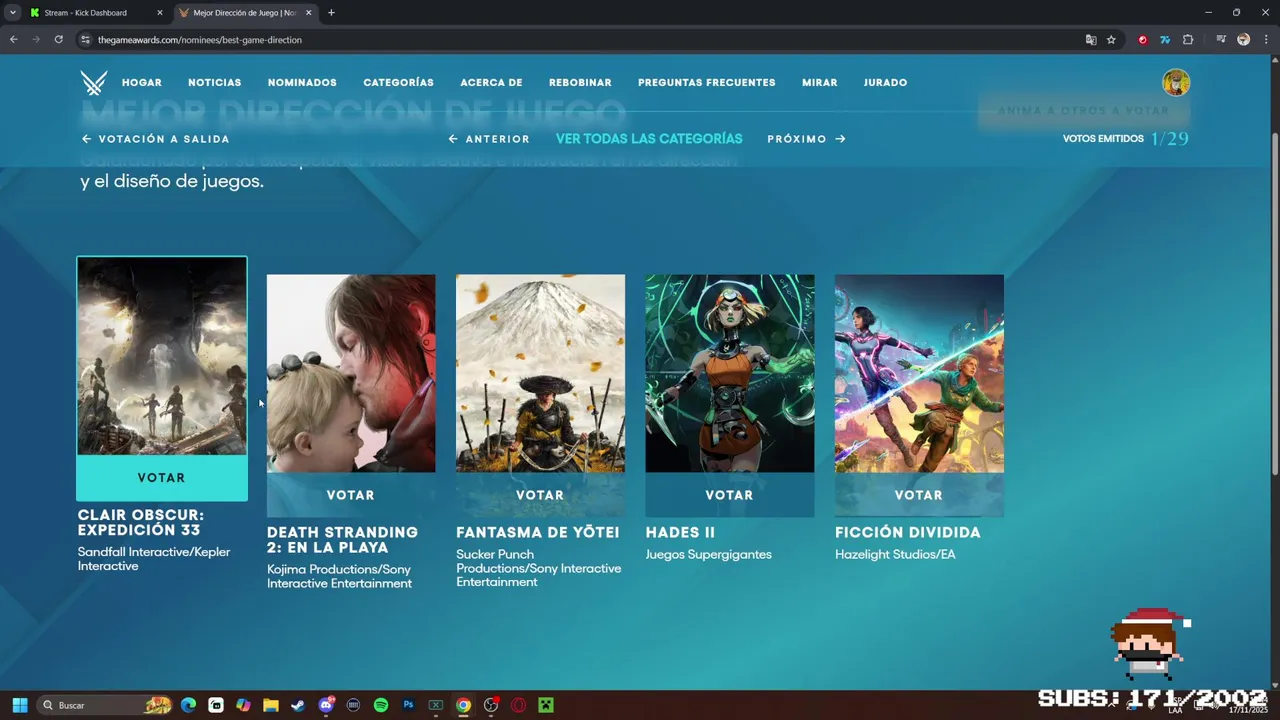The image size is (1280, 720).
Task: Go to the PRÓXIMO category
Action: [x=806, y=139]
